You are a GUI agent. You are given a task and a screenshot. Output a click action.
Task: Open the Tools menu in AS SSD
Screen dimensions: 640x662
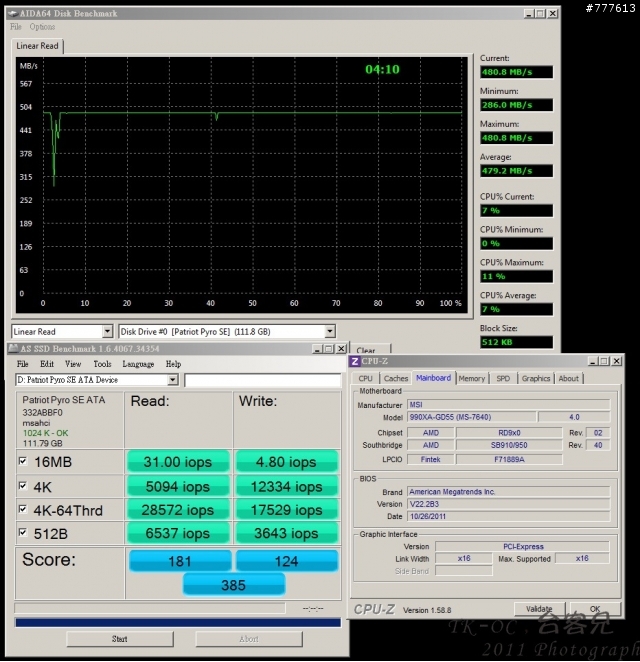102,365
